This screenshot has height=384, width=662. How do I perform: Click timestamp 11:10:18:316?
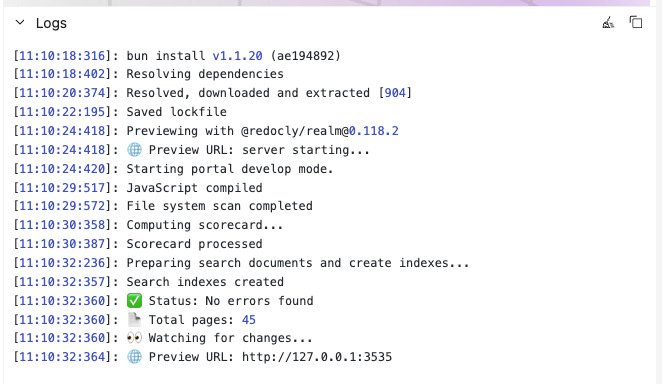tap(62, 56)
